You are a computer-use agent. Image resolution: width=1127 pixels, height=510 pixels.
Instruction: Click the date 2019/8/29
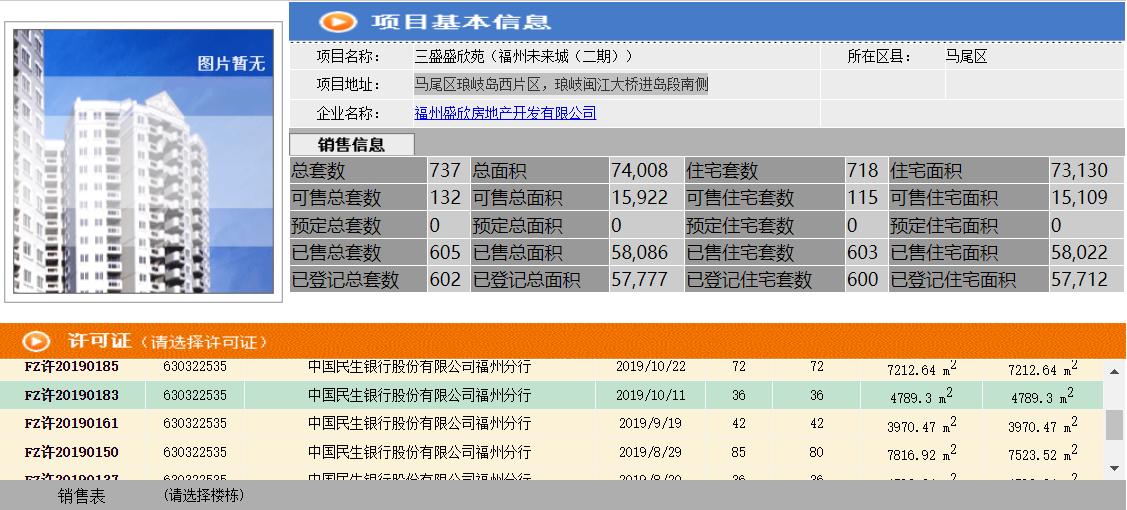point(650,453)
